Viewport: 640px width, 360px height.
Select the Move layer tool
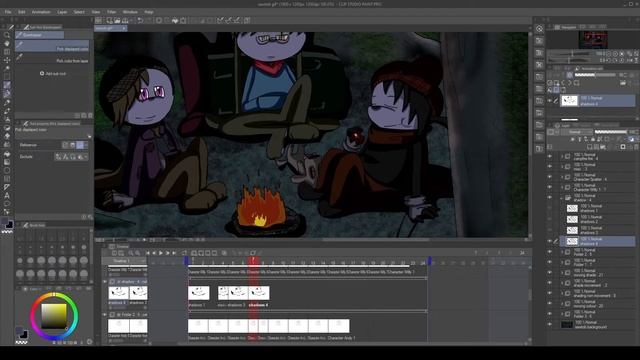point(7,60)
